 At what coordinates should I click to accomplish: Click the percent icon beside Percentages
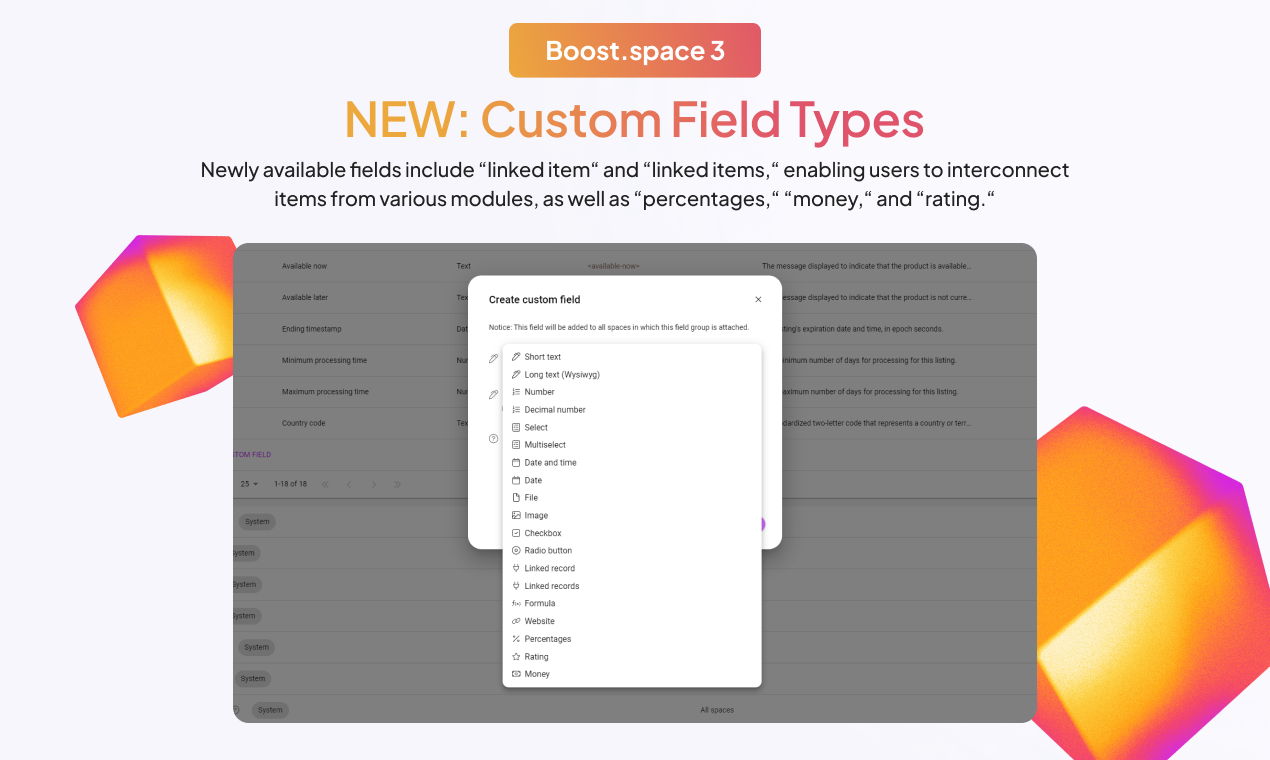tap(516, 639)
